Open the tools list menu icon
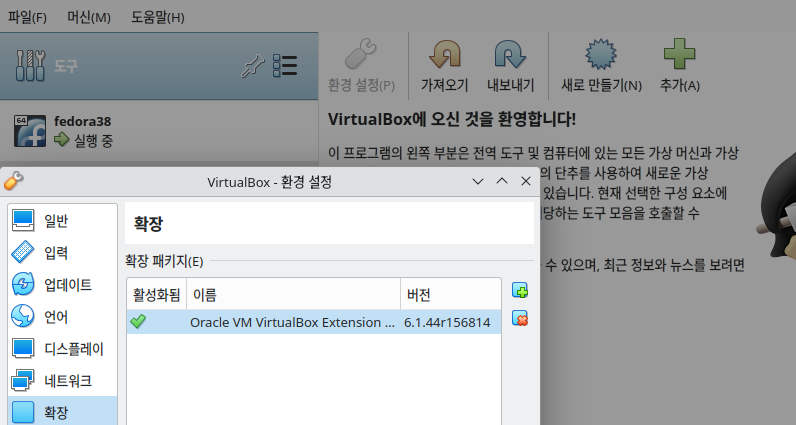This screenshot has width=796, height=425. point(285,66)
